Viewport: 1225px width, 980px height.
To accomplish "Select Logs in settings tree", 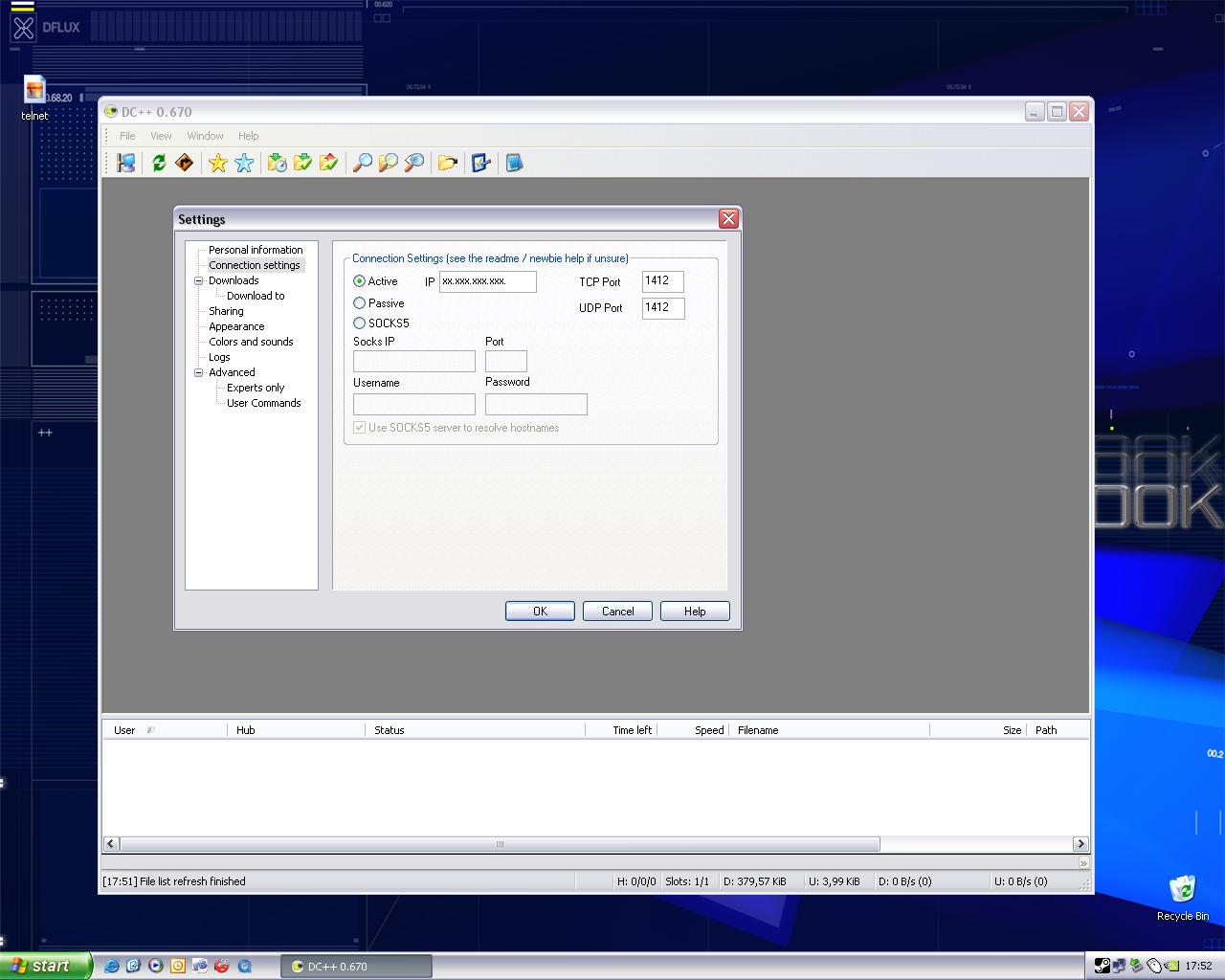I will click(x=219, y=357).
